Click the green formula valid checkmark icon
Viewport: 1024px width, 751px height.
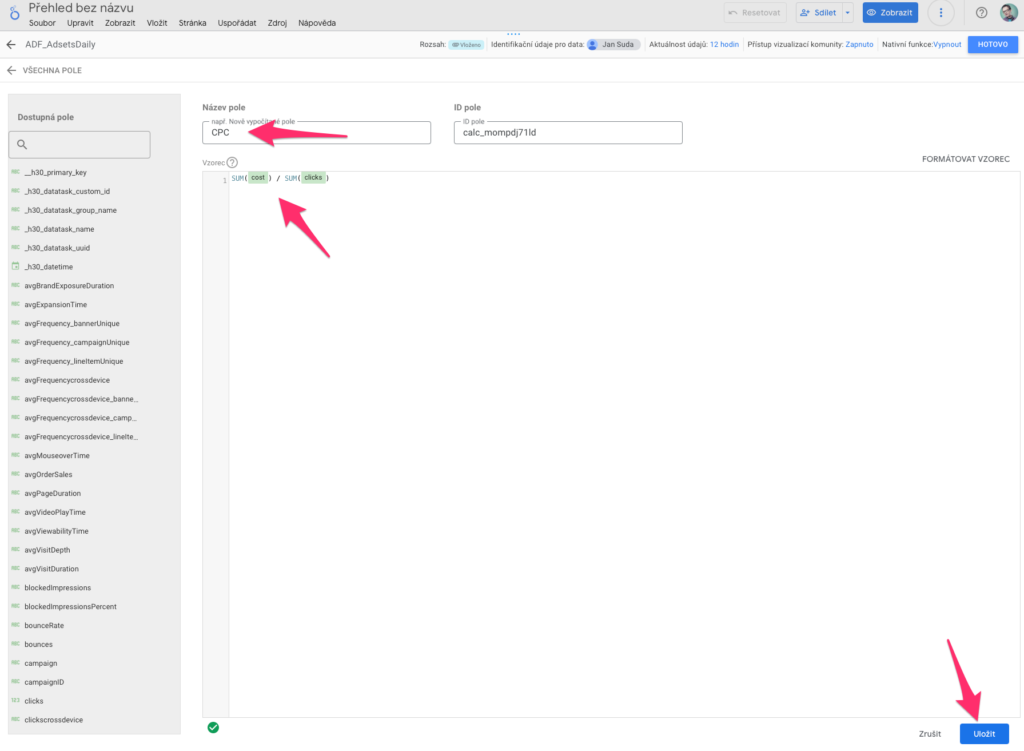tap(213, 727)
